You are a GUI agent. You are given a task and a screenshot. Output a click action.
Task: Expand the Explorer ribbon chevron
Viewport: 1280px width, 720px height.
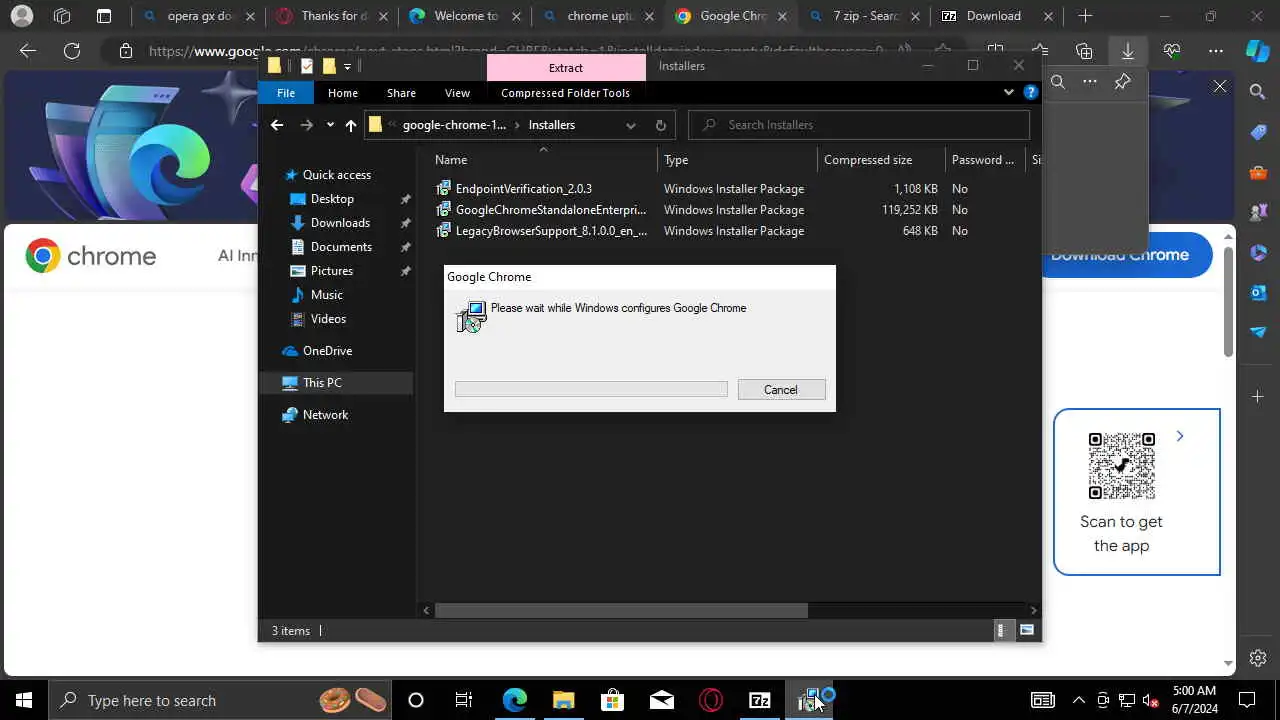pos(1008,92)
